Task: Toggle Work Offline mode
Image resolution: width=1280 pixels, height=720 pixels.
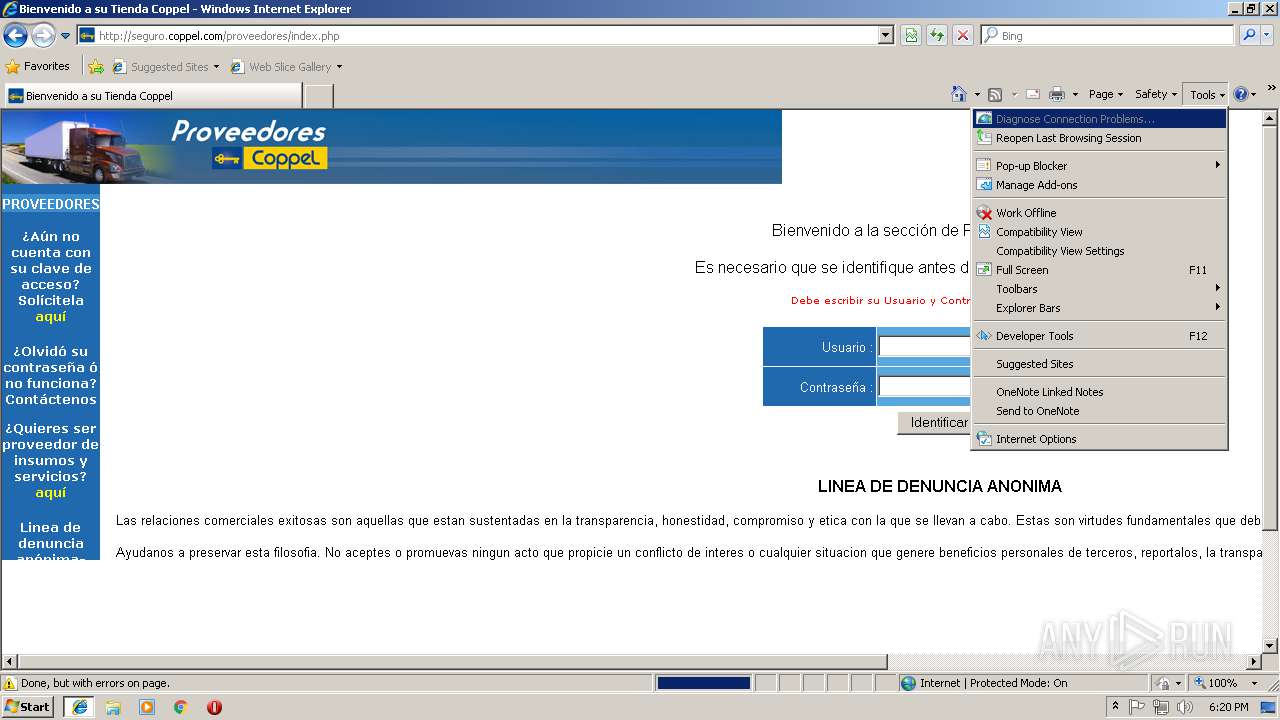Action: tap(1099, 213)
